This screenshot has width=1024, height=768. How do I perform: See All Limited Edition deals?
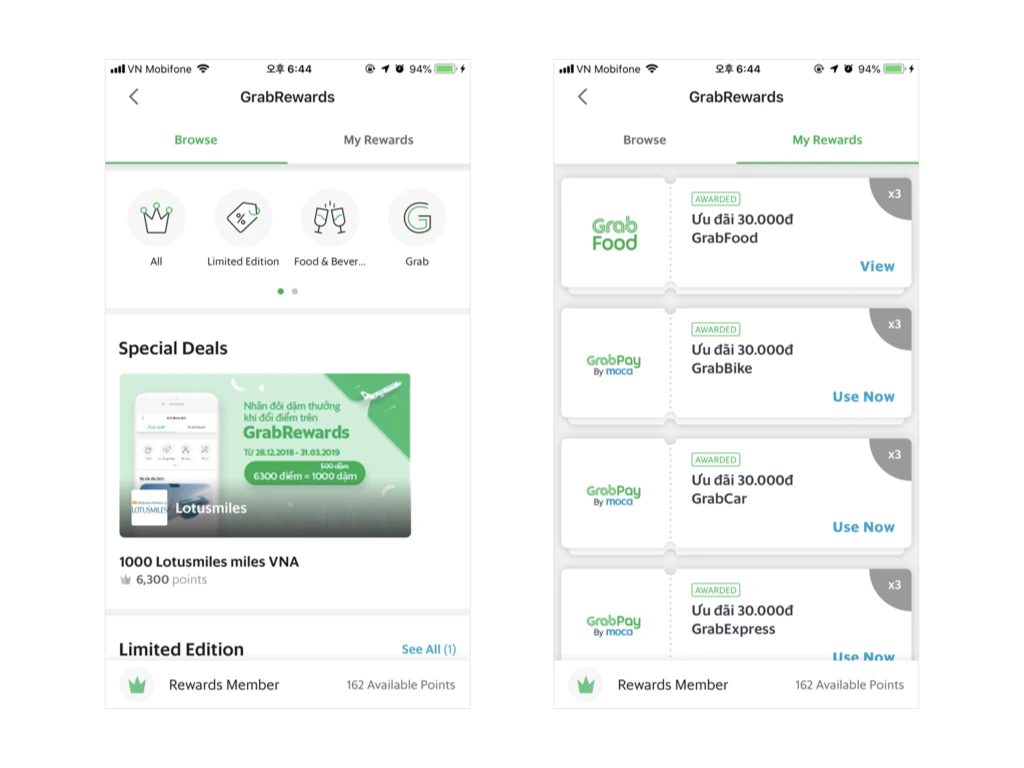pos(428,649)
